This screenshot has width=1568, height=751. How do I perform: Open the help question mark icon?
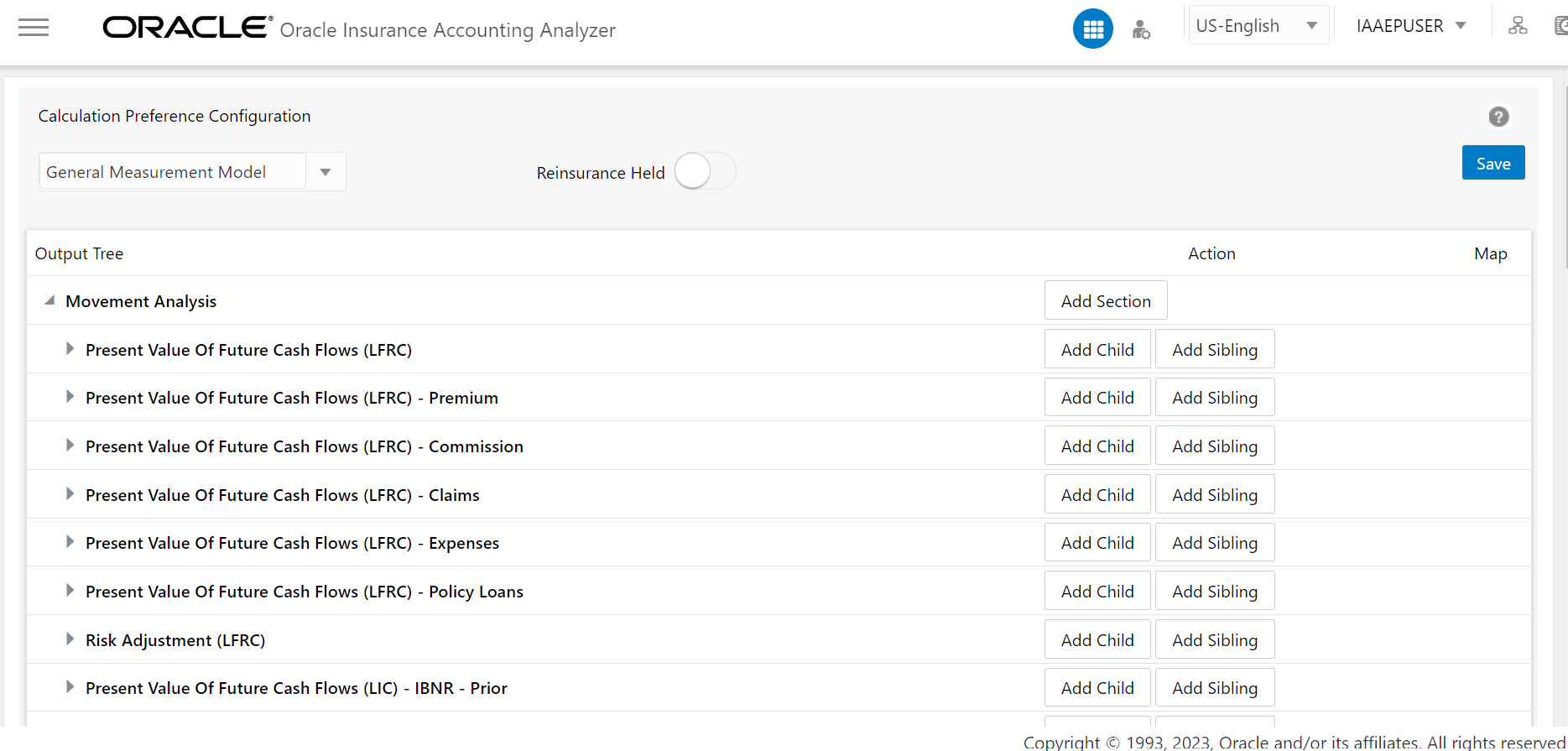[1498, 117]
